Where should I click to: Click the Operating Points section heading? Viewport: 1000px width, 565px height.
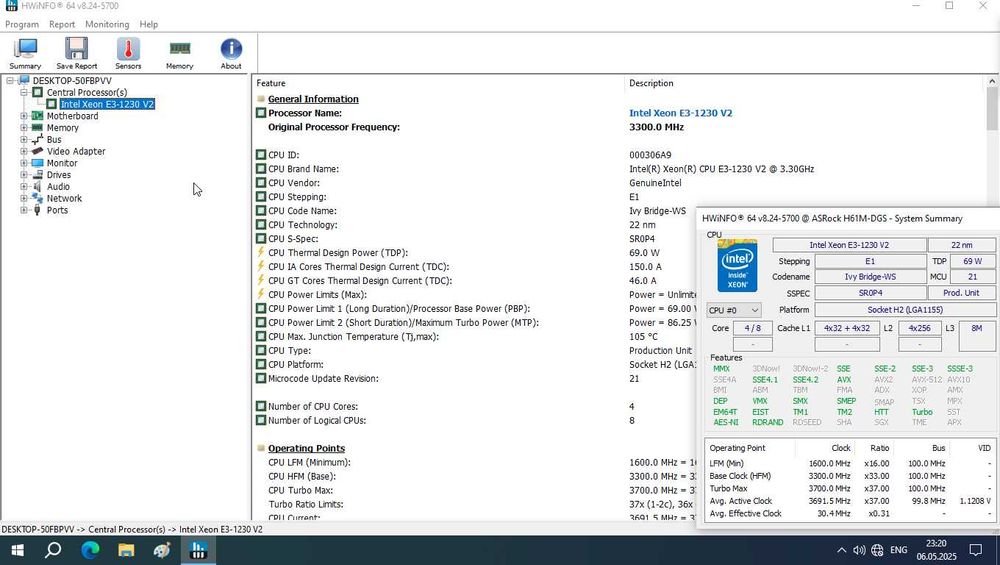(306, 448)
